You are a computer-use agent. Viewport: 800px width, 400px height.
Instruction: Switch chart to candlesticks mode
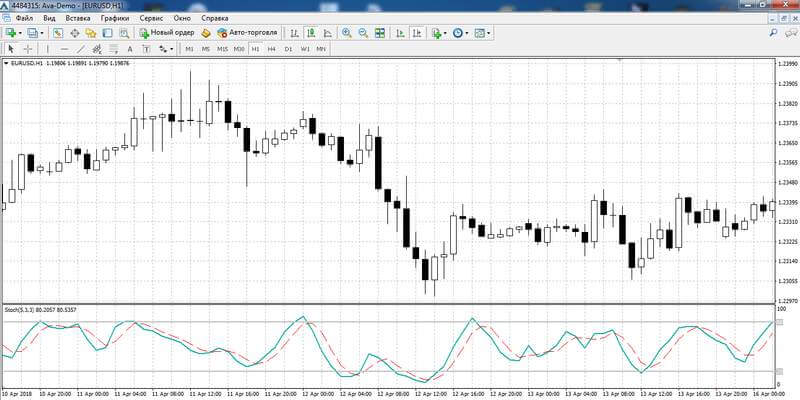point(311,33)
